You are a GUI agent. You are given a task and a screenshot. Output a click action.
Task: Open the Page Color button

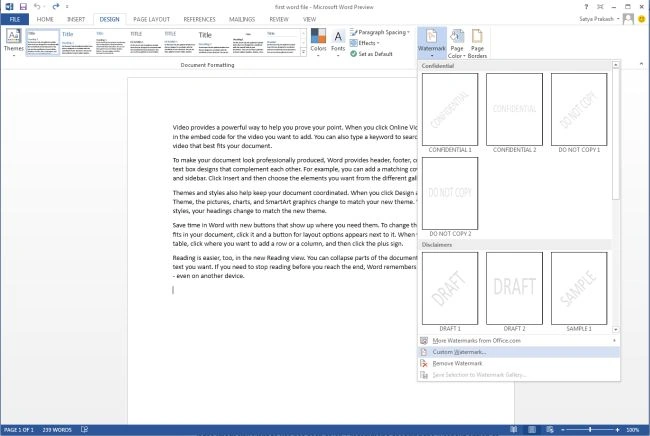pos(456,43)
